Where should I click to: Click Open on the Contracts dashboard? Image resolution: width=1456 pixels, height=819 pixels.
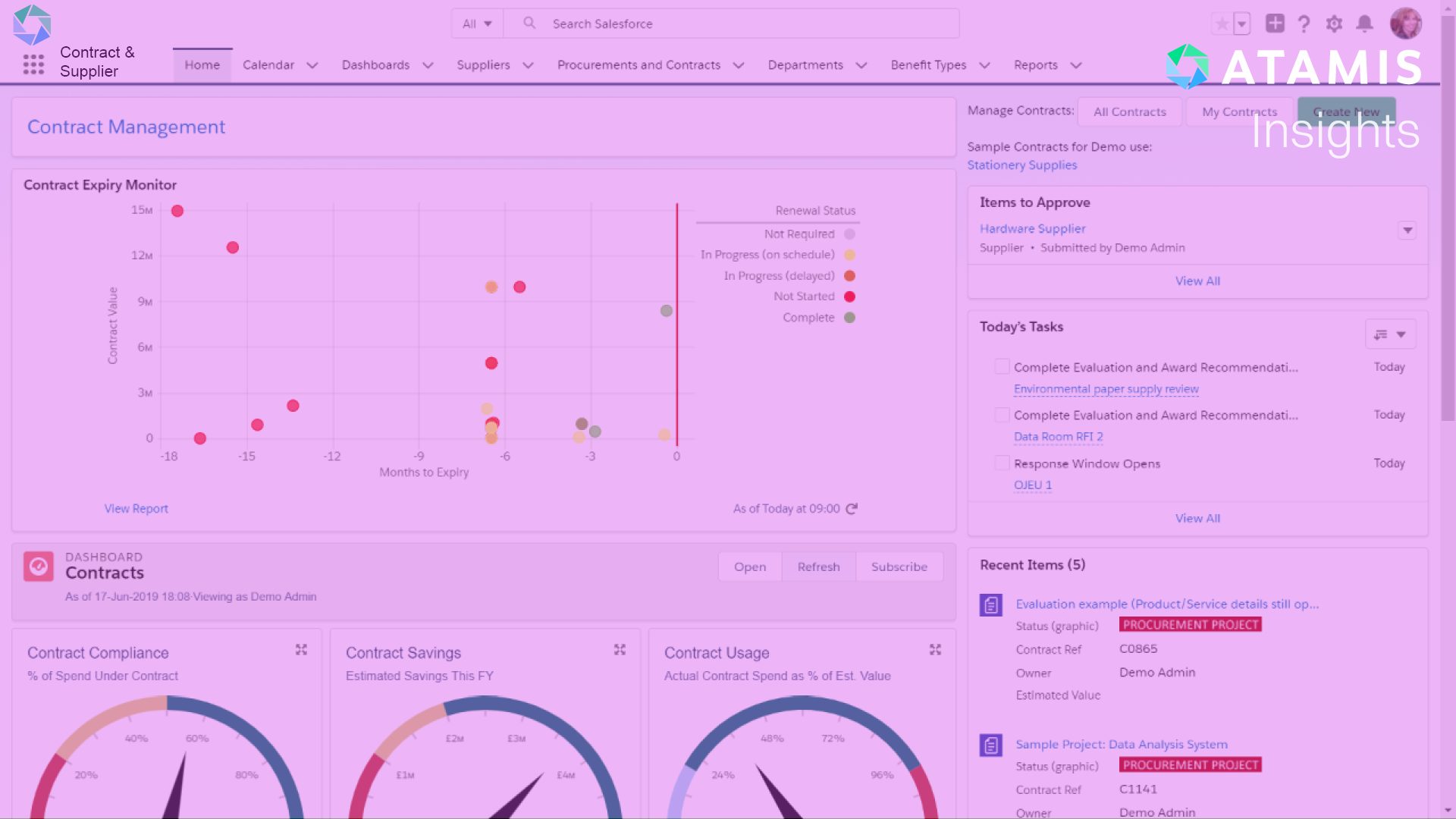(750, 566)
